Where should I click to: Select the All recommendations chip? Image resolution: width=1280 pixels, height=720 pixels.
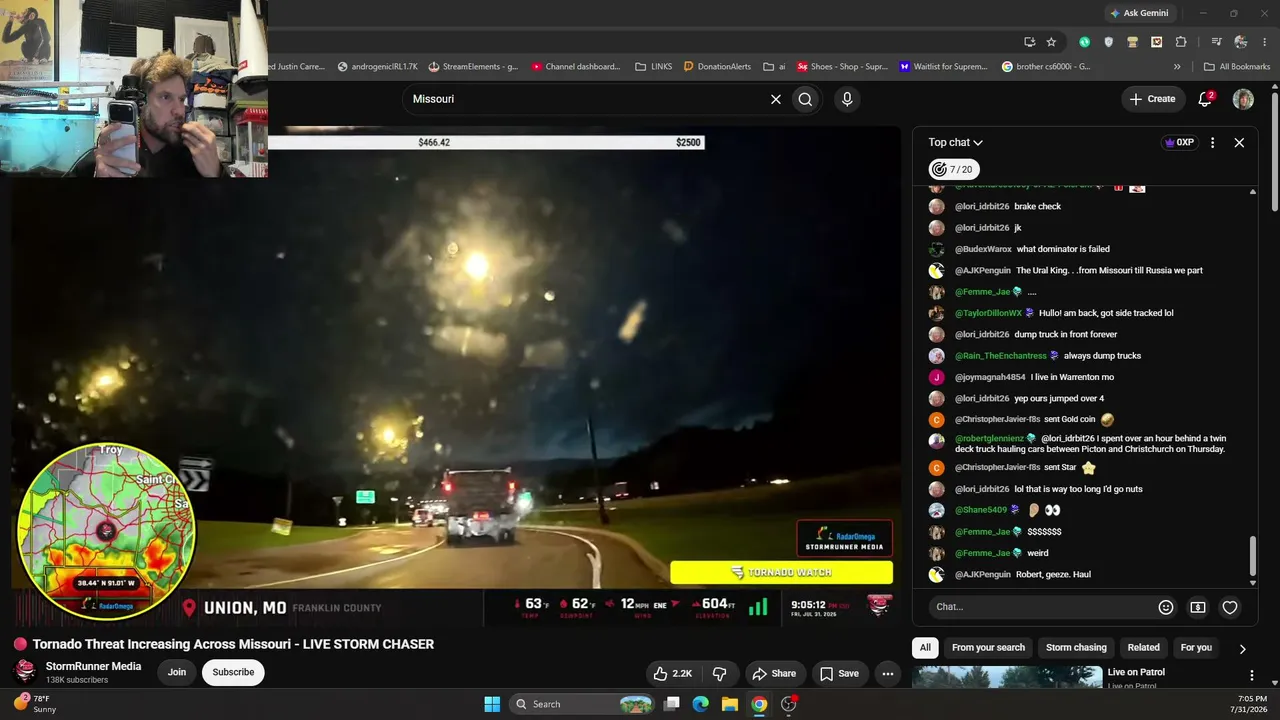coord(925,647)
